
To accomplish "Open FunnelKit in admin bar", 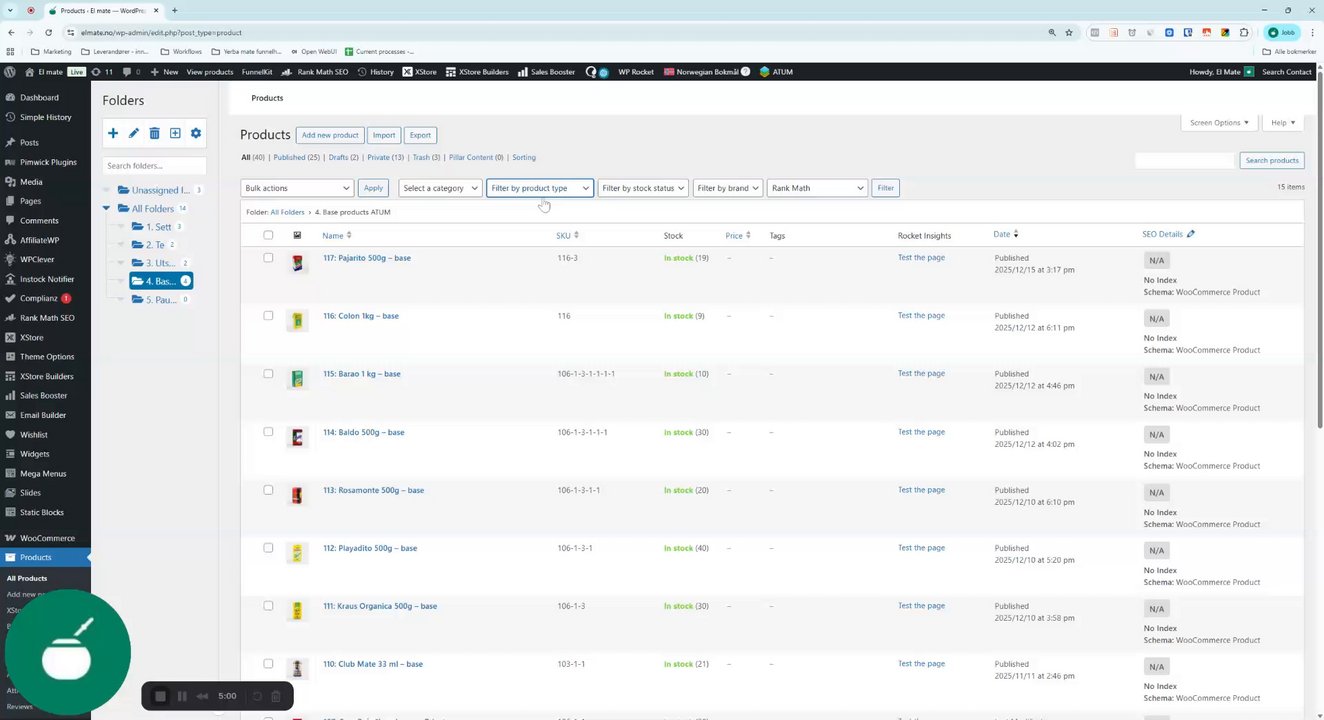I will (x=257, y=72).
